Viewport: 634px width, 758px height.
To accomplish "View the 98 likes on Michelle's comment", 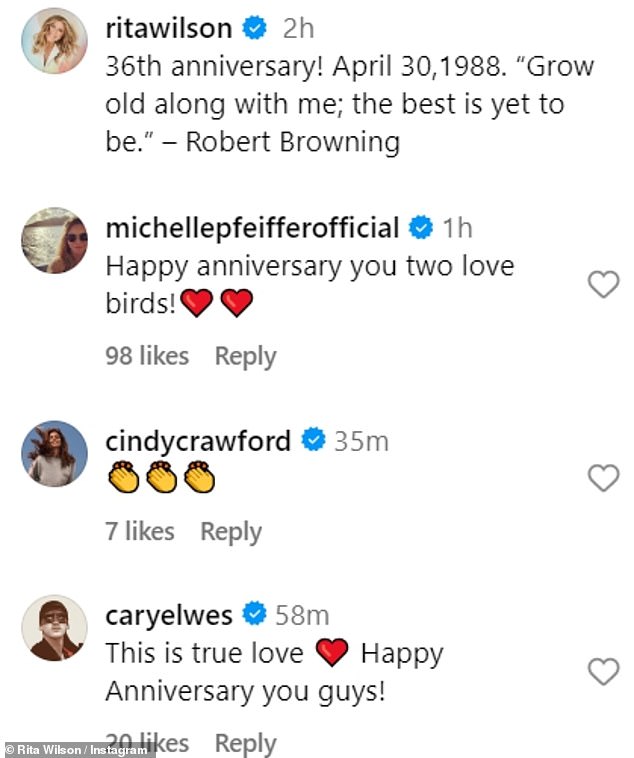I will 147,356.
